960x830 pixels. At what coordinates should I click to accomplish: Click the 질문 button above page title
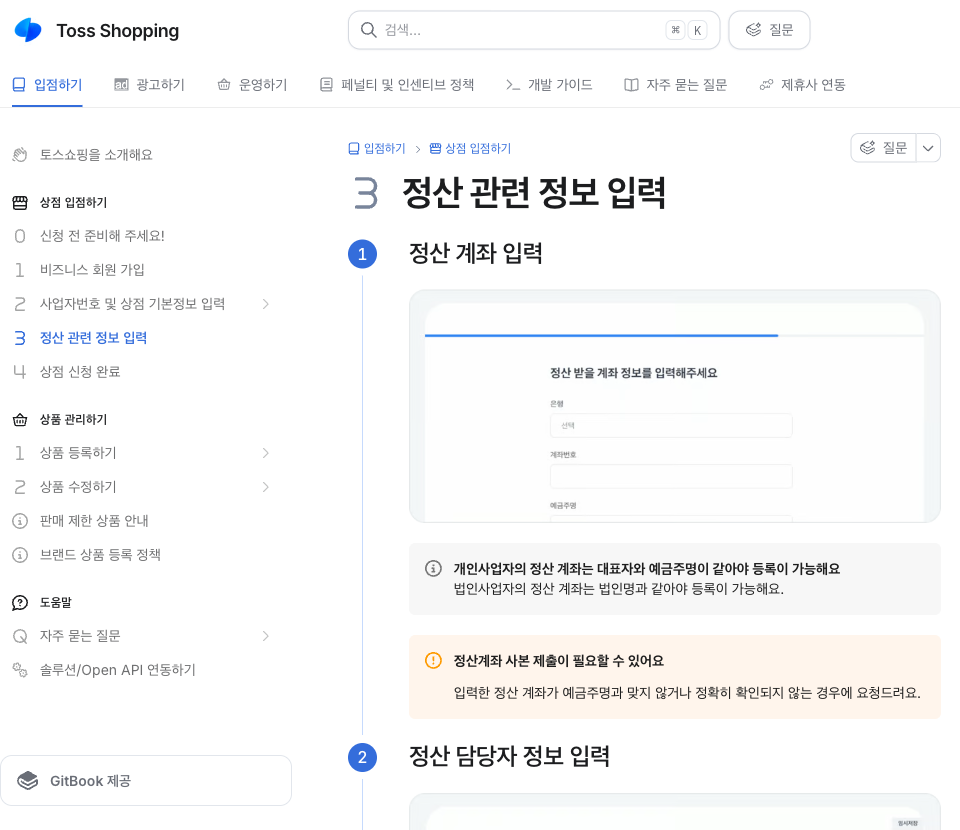[883, 148]
